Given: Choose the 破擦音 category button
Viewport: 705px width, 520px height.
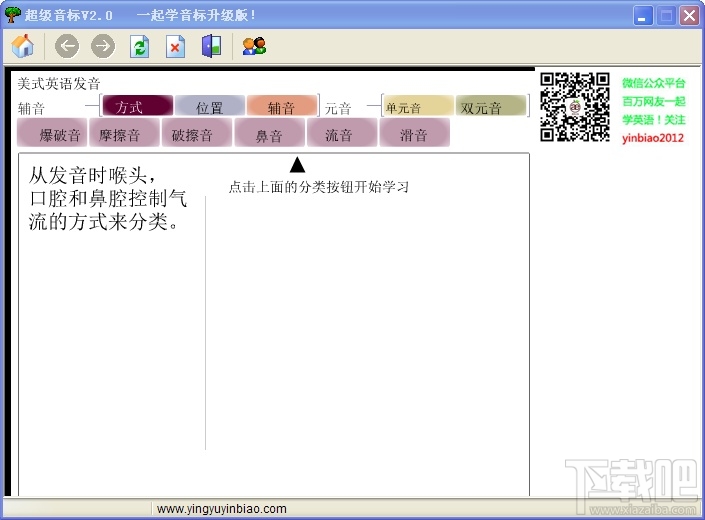Looking at the screenshot, I should (x=197, y=133).
